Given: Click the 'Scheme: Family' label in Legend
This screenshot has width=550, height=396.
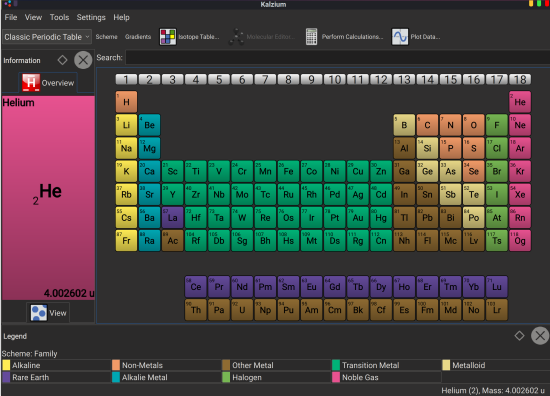Looking at the screenshot, I should [x=29, y=354].
